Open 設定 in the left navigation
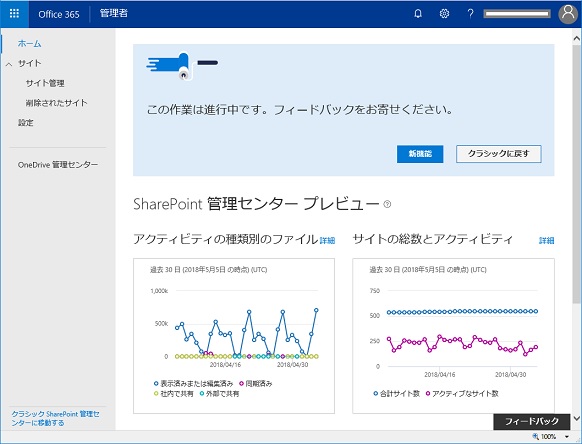The image size is (582, 444). coord(26,123)
